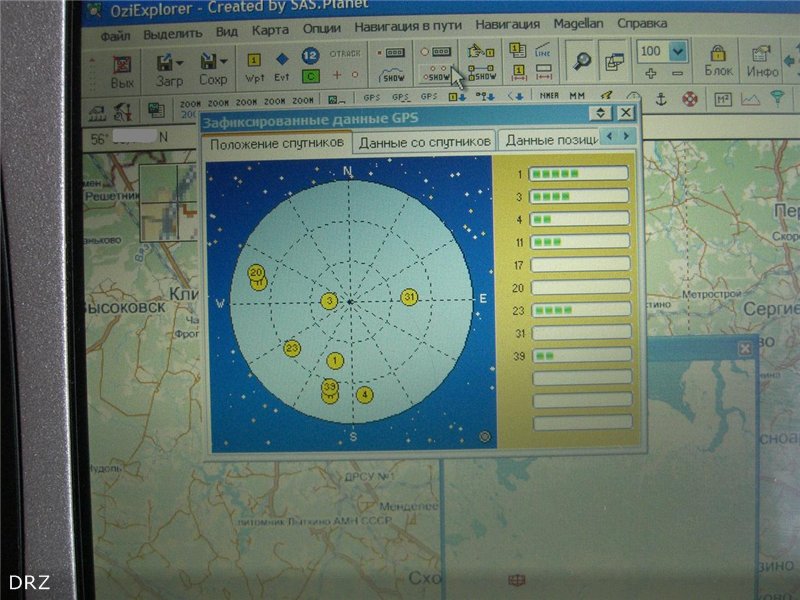800x600 pixels.
Task: Select the Положение спутников tab
Action: pyautogui.click(x=277, y=144)
